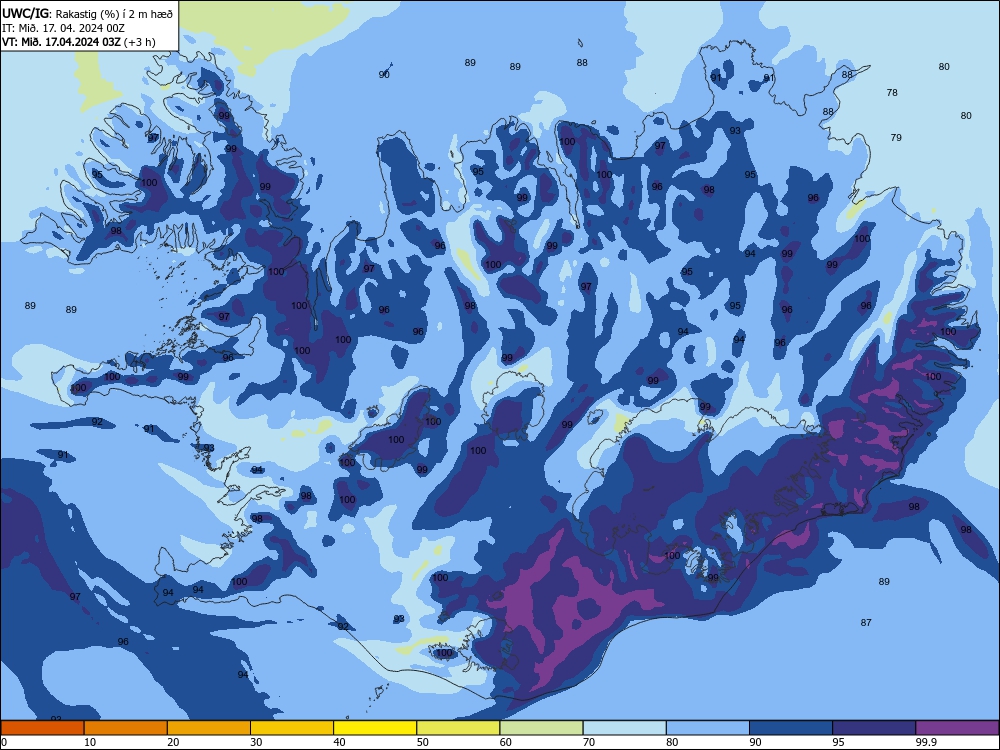Click the "0" legend scale label
Viewport: 1000px width, 750px height.
[x=4, y=742]
